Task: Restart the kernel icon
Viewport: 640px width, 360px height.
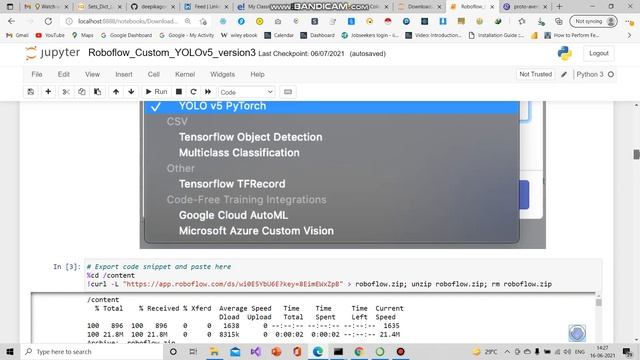Action: coord(193,92)
